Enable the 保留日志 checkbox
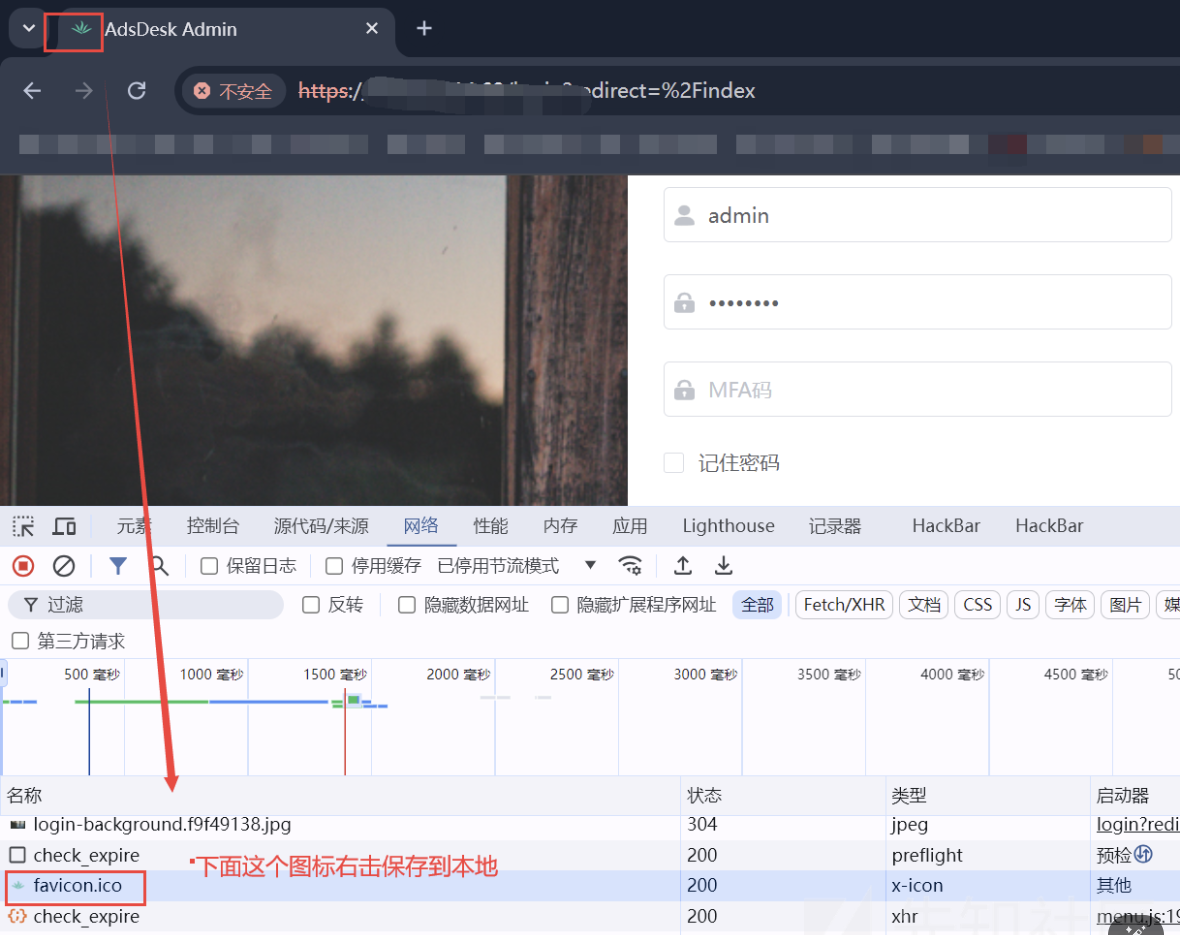 [x=209, y=566]
